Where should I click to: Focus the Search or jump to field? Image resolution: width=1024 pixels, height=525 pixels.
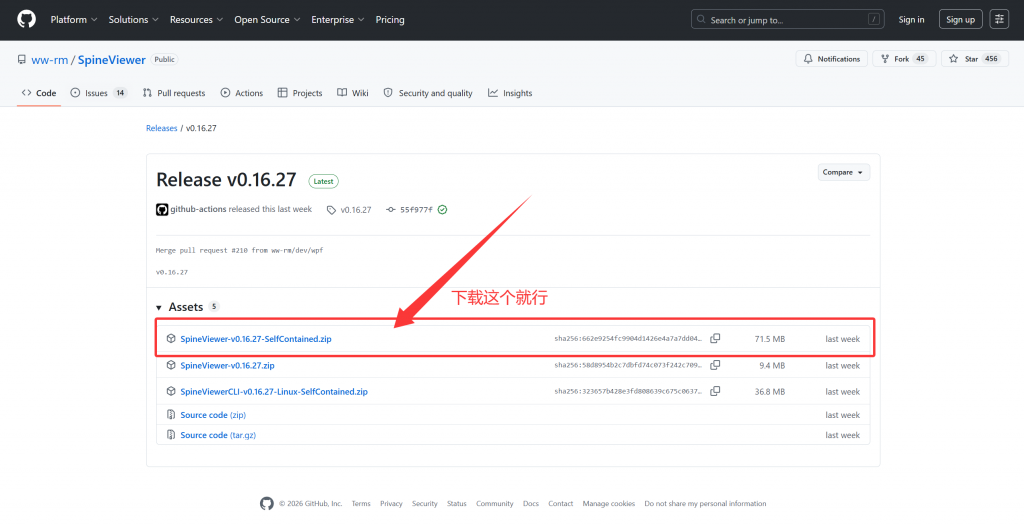pyautogui.click(x=788, y=20)
